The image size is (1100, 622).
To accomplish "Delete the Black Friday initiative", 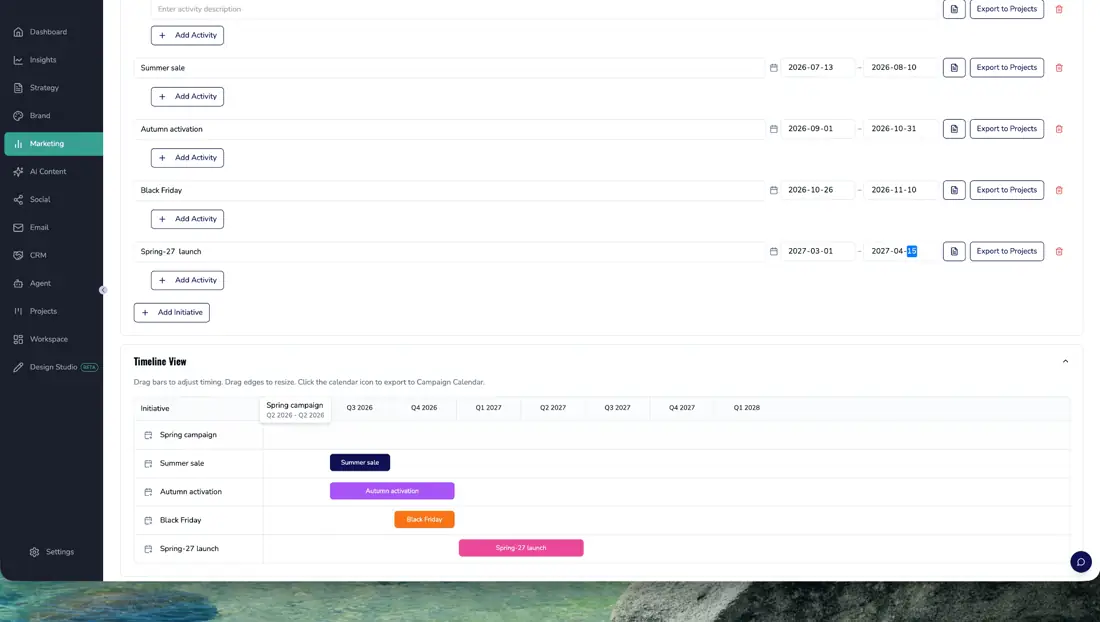I will click(1059, 190).
